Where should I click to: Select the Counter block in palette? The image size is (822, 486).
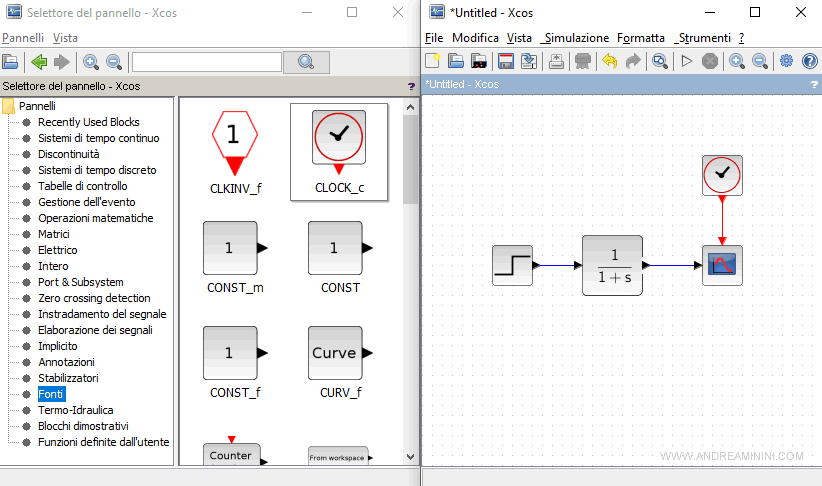click(x=235, y=451)
